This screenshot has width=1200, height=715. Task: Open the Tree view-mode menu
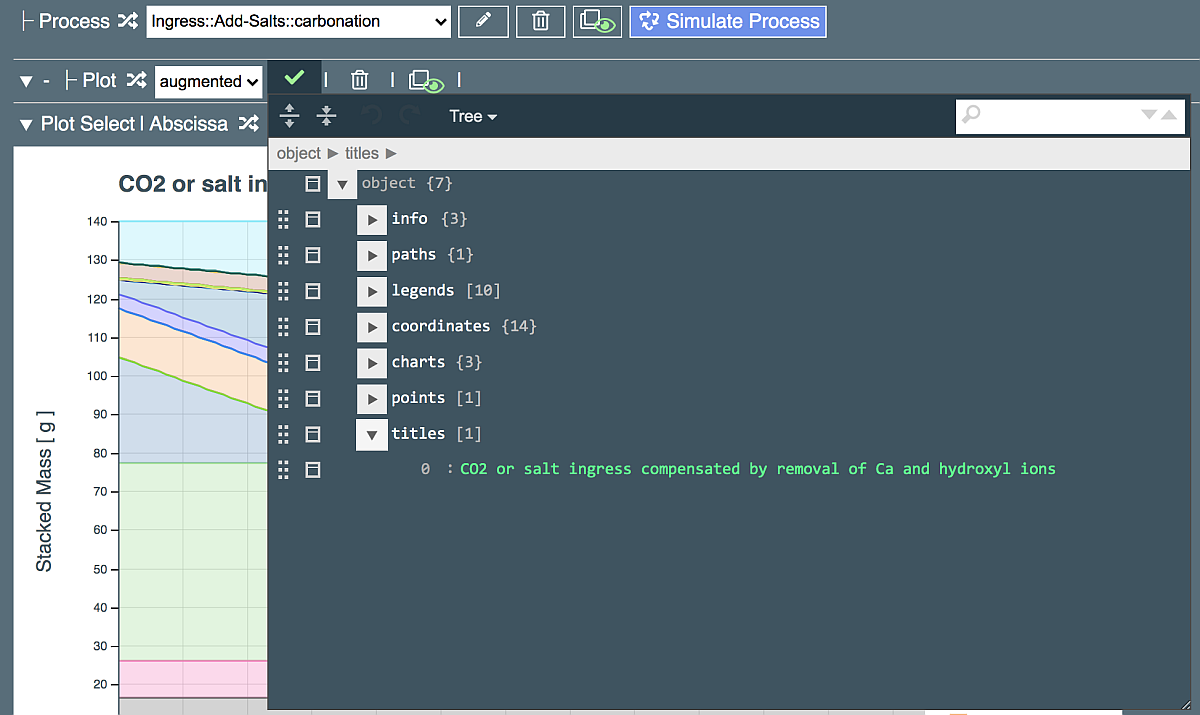pyautogui.click(x=472, y=116)
